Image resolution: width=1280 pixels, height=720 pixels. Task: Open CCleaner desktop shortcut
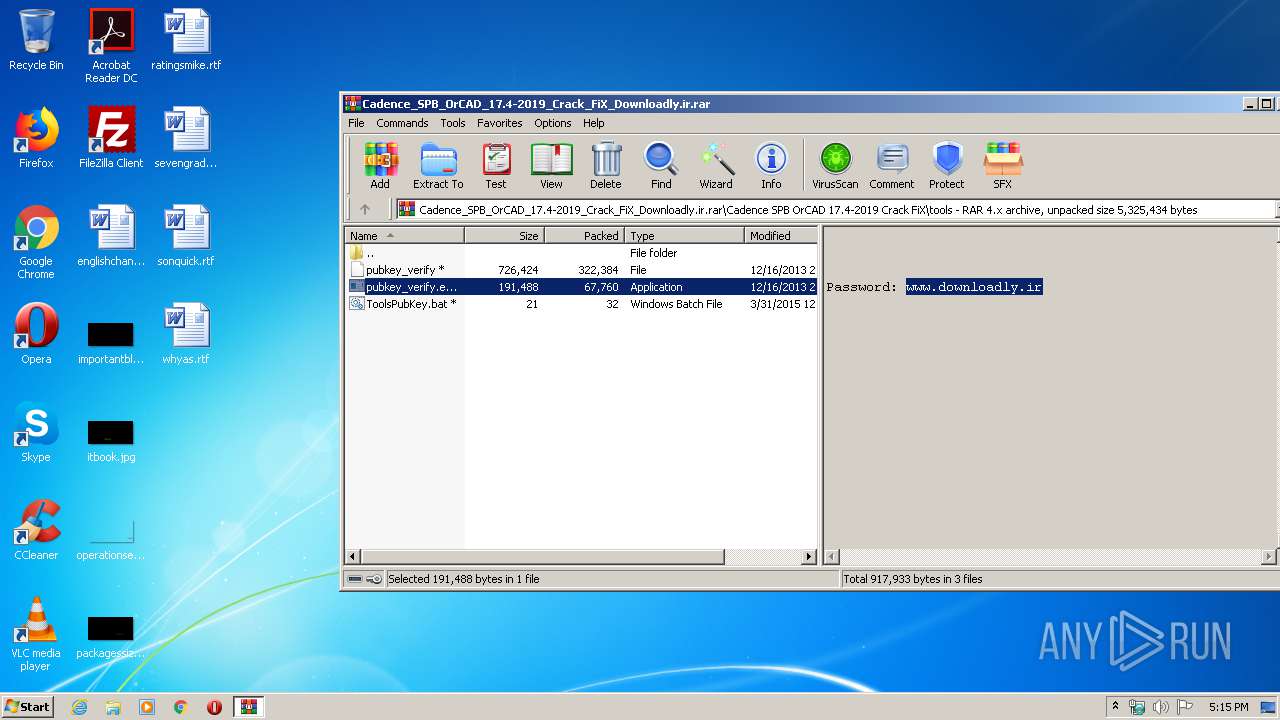pos(36,530)
